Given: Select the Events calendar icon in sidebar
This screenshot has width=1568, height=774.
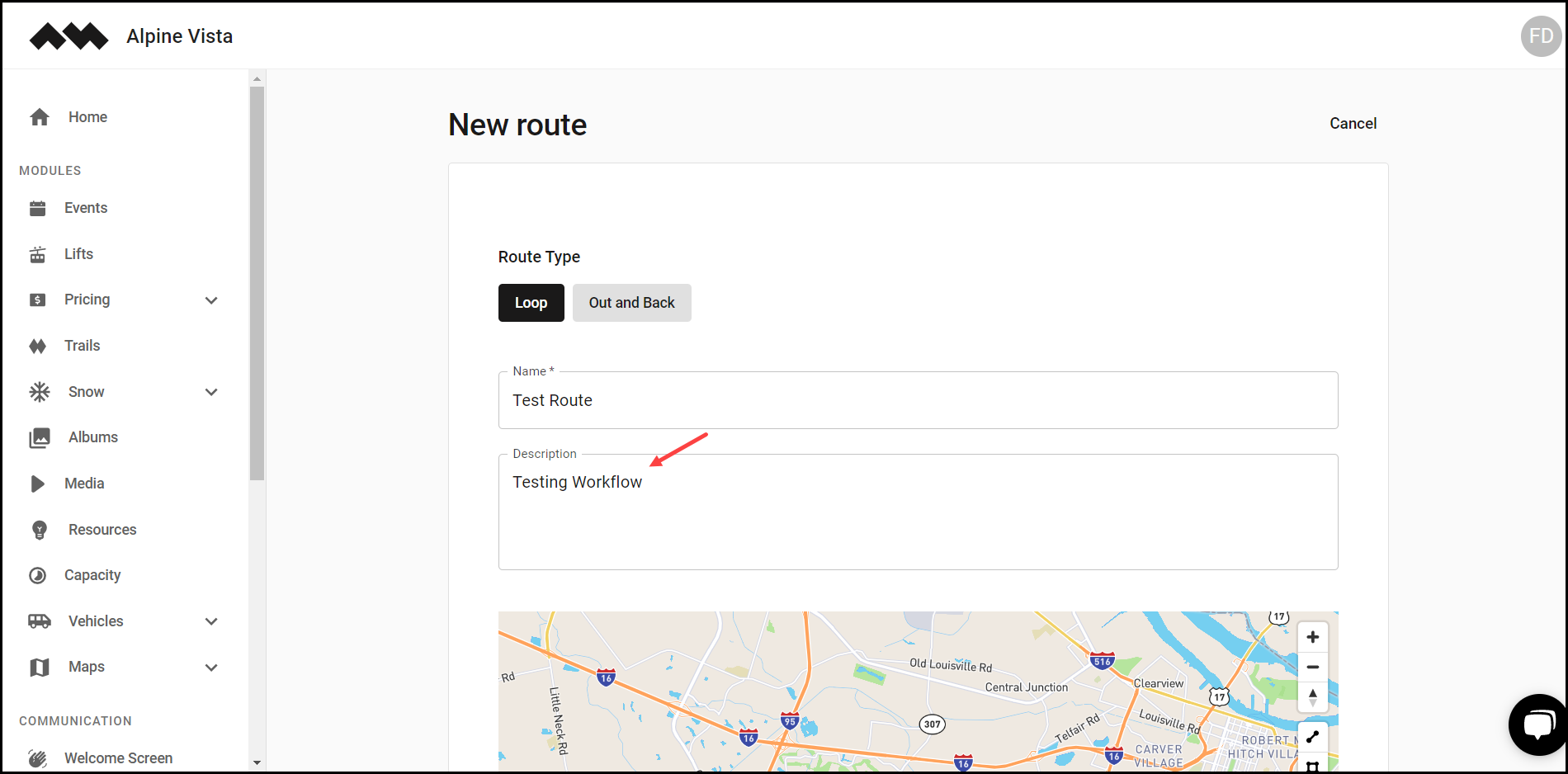Looking at the screenshot, I should (x=38, y=208).
